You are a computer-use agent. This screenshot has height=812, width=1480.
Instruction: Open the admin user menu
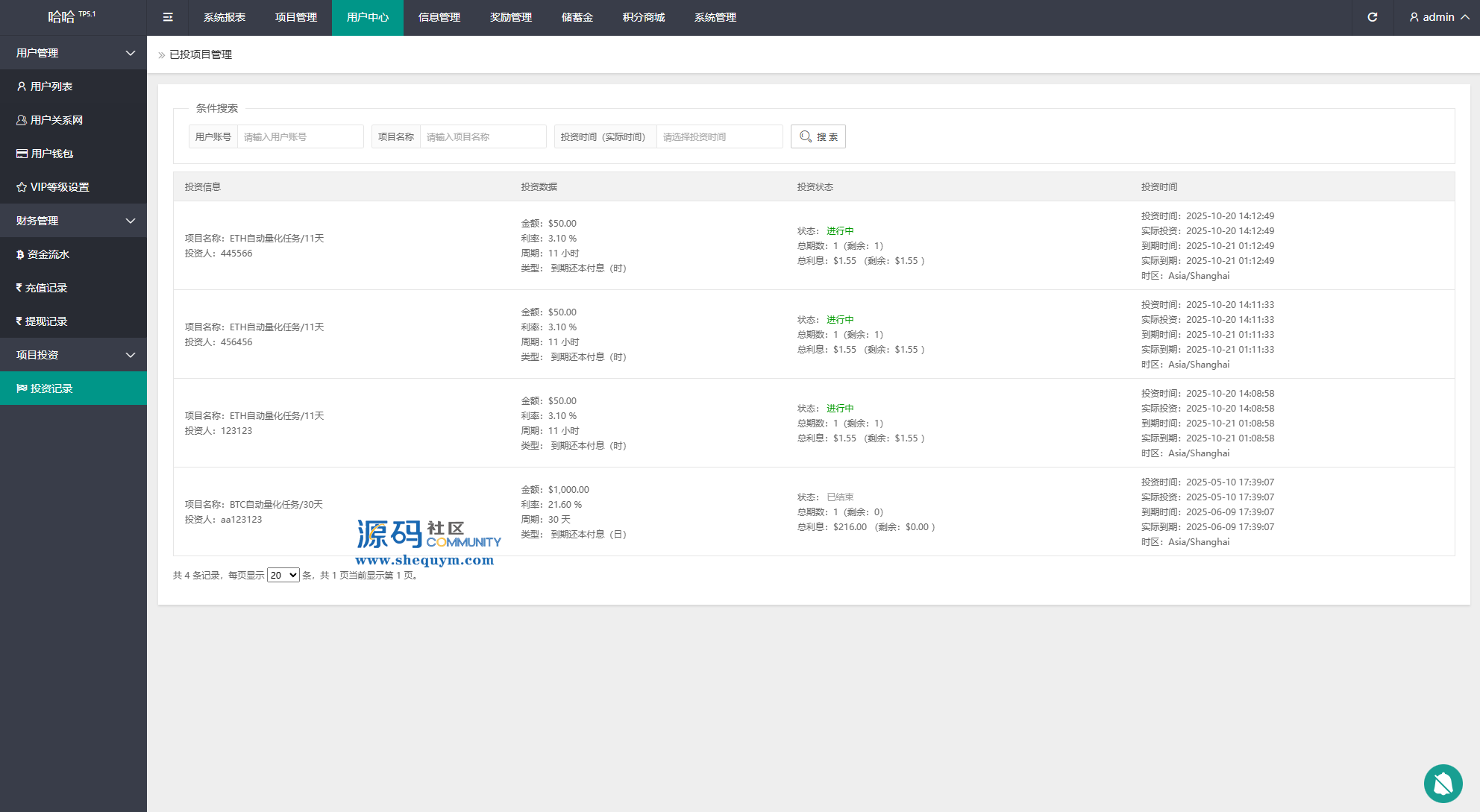(1438, 17)
